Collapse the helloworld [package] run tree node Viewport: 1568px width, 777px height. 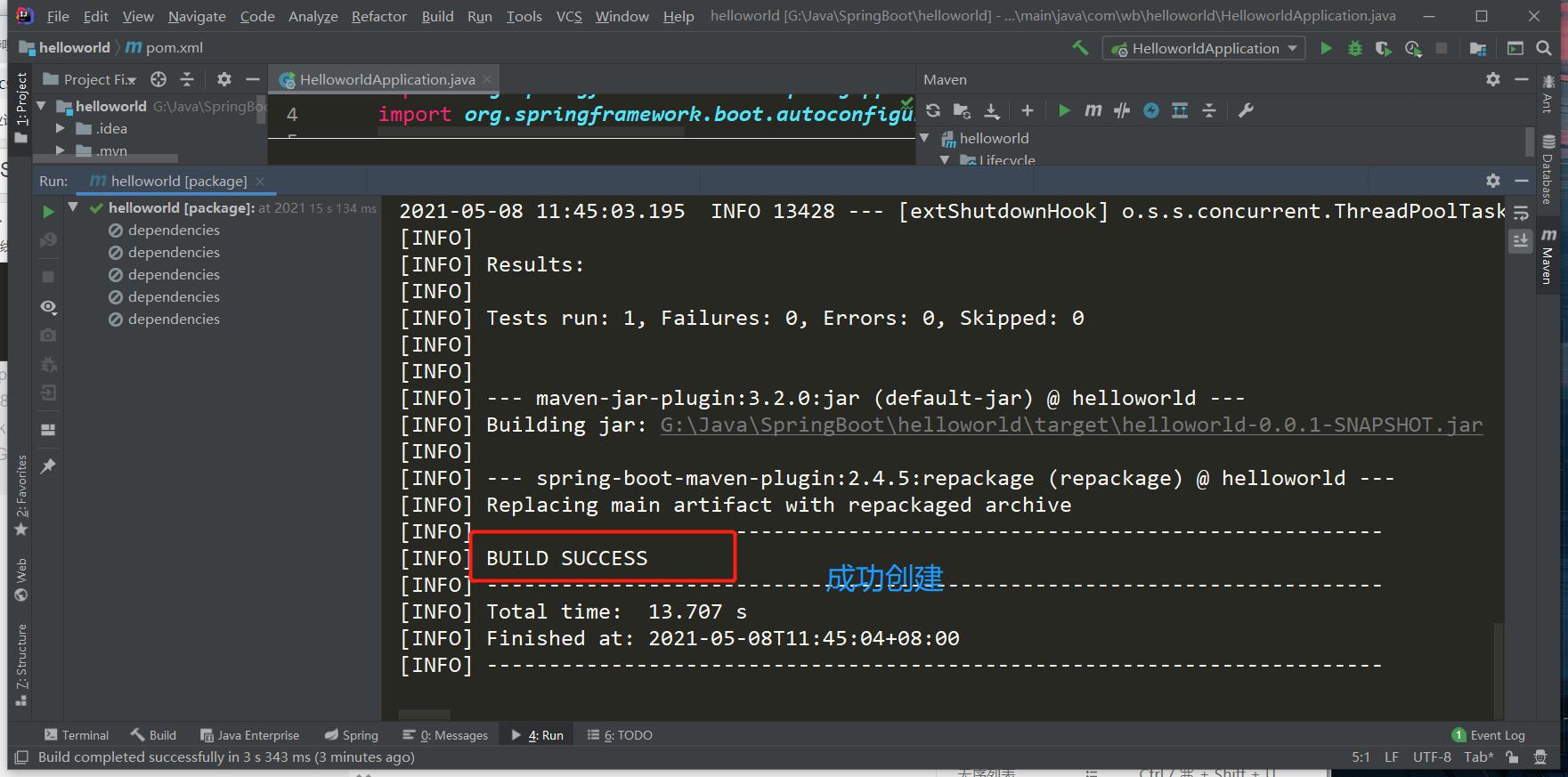74,207
